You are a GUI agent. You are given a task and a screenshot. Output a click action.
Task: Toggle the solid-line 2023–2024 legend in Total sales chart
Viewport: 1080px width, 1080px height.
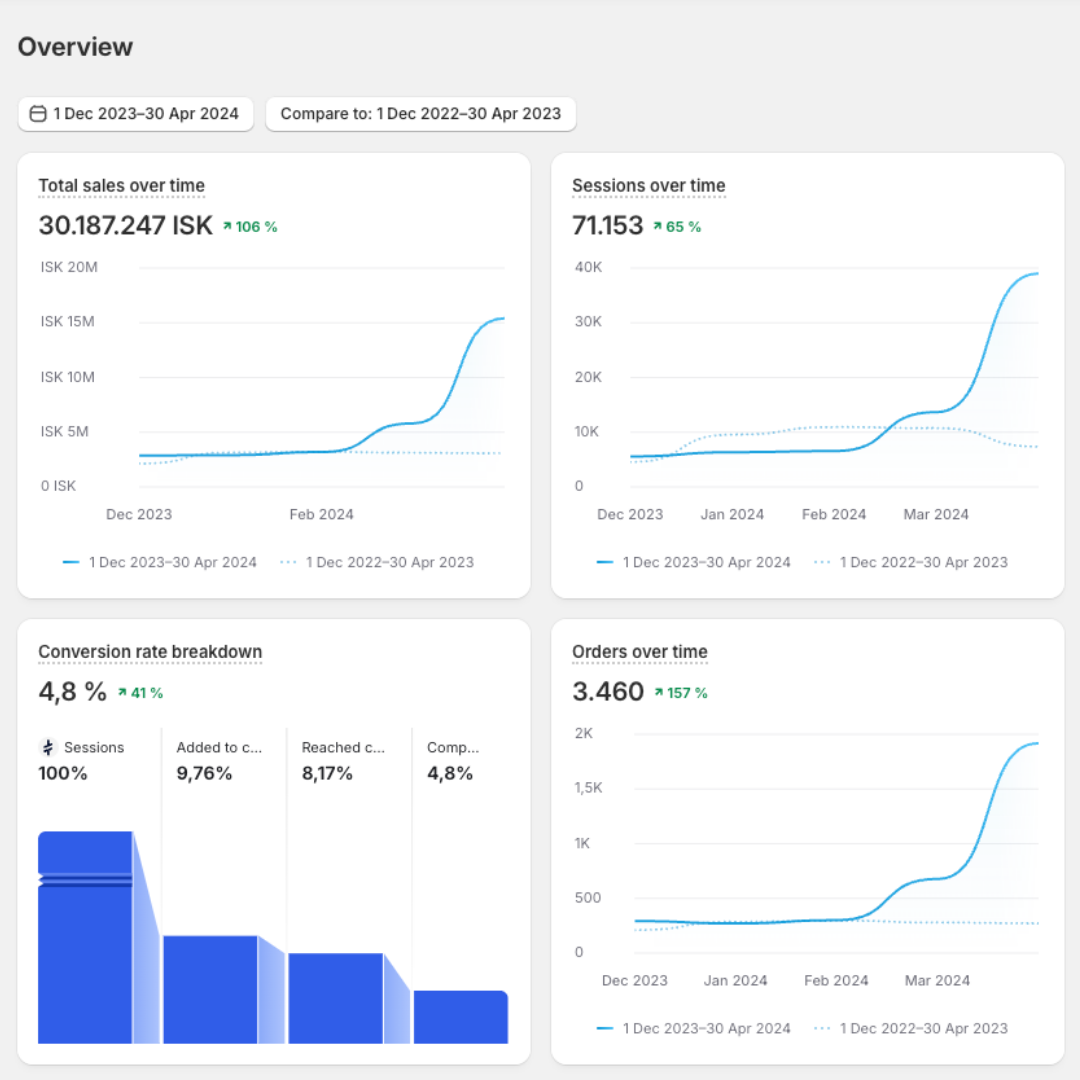[x=159, y=562]
